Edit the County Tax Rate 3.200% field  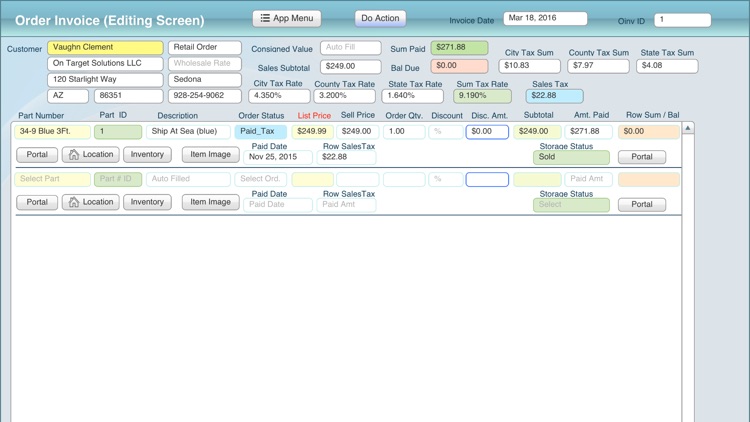(344, 96)
